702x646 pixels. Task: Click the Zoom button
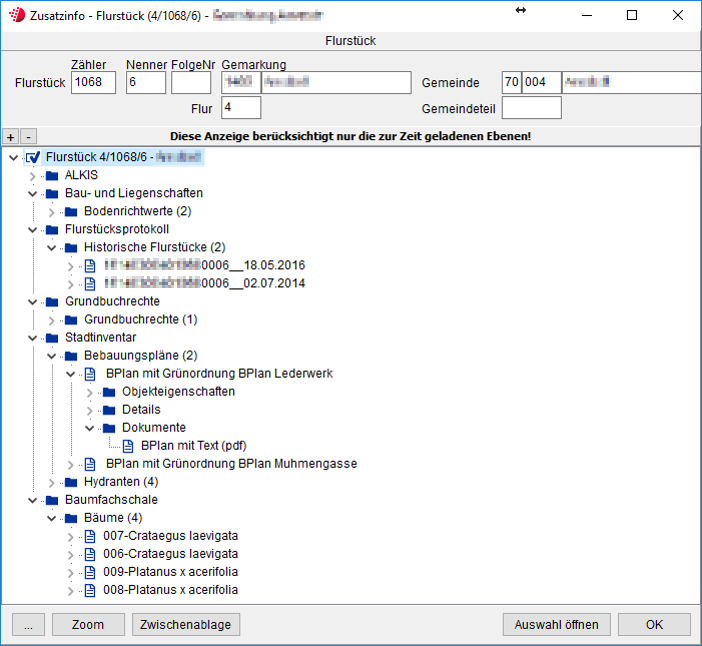pyautogui.click(x=88, y=625)
